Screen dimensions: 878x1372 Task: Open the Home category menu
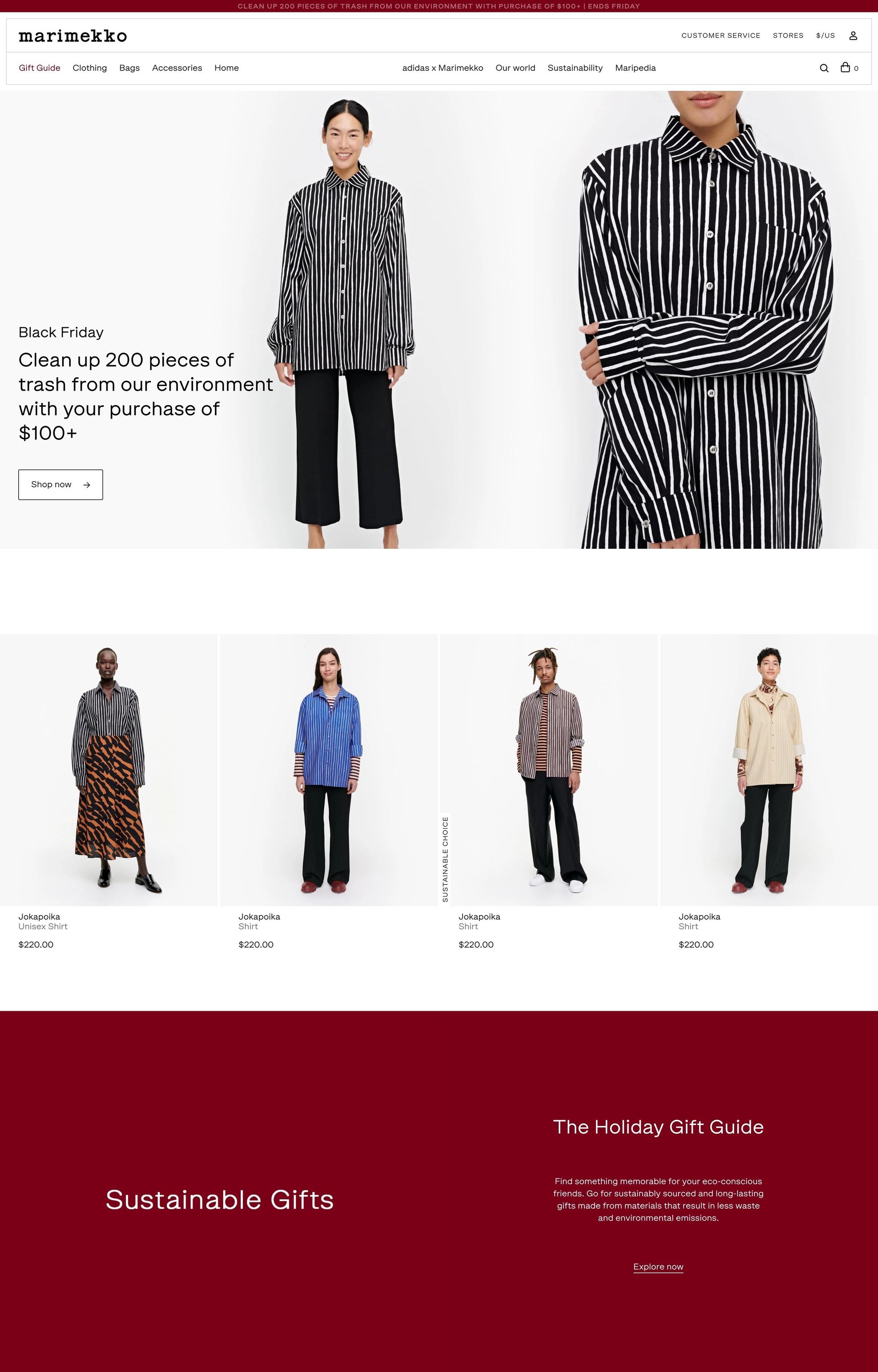click(x=226, y=68)
